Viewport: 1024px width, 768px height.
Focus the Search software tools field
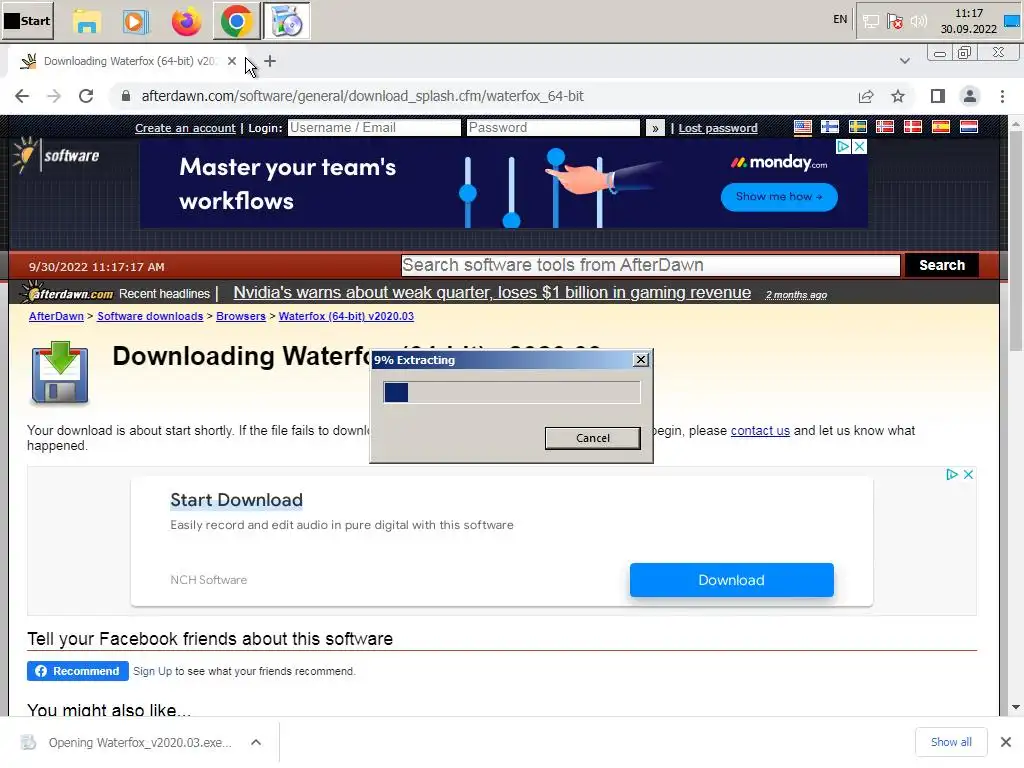click(x=650, y=265)
